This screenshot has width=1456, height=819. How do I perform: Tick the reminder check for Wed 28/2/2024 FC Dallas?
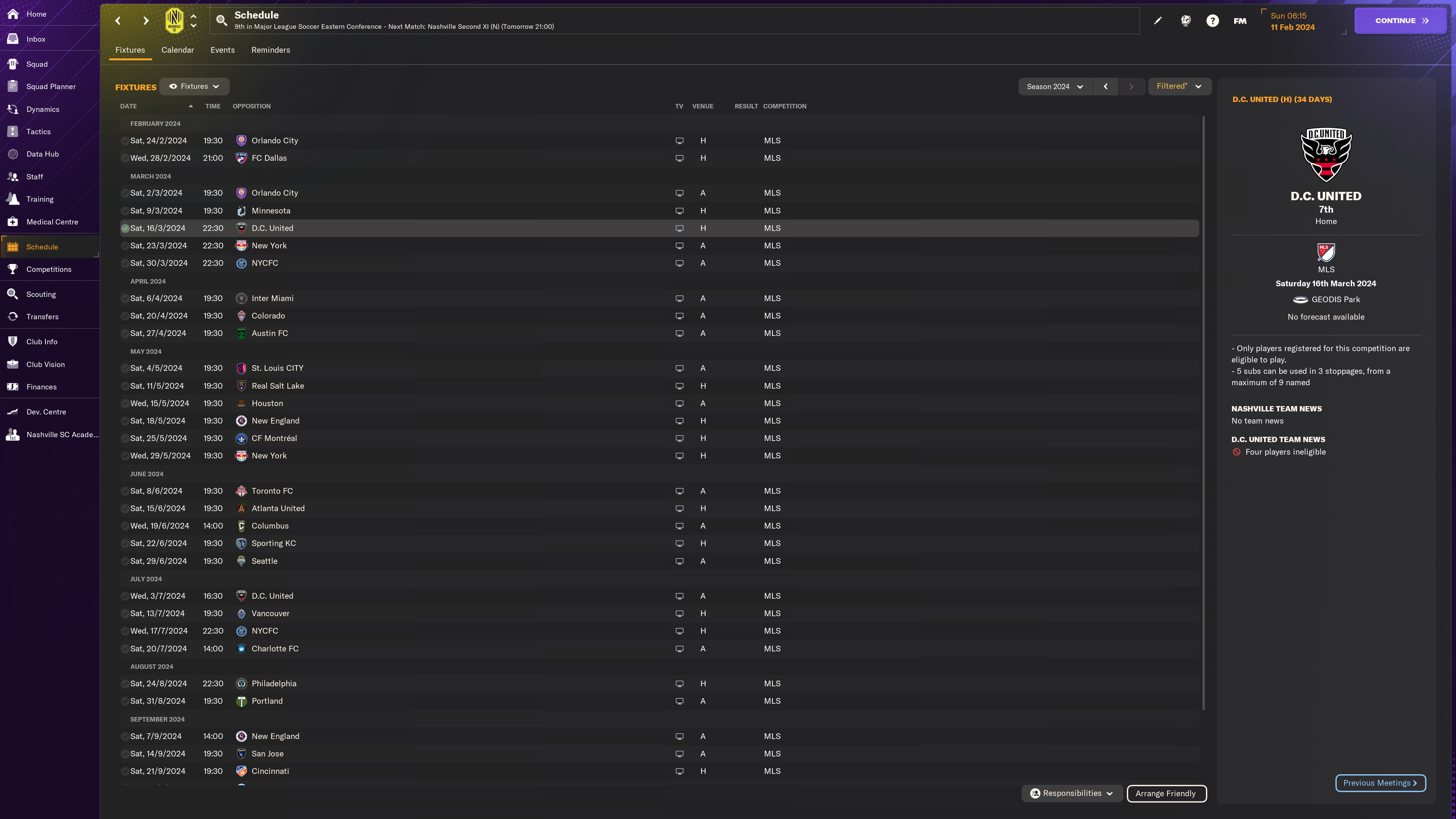pos(125,158)
